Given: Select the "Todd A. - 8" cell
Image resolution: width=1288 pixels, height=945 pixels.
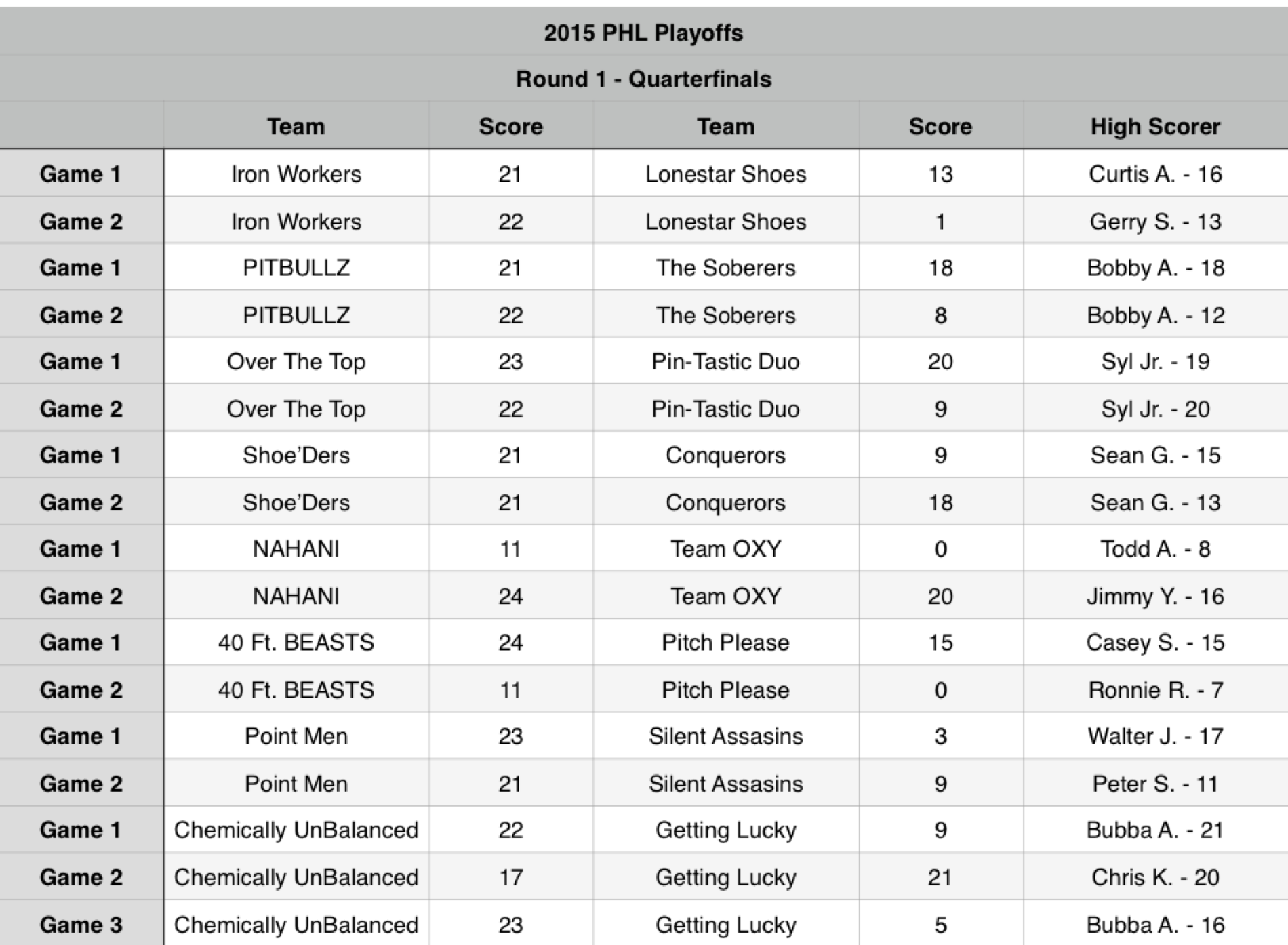Looking at the screenshot, I should [1155, 548].
